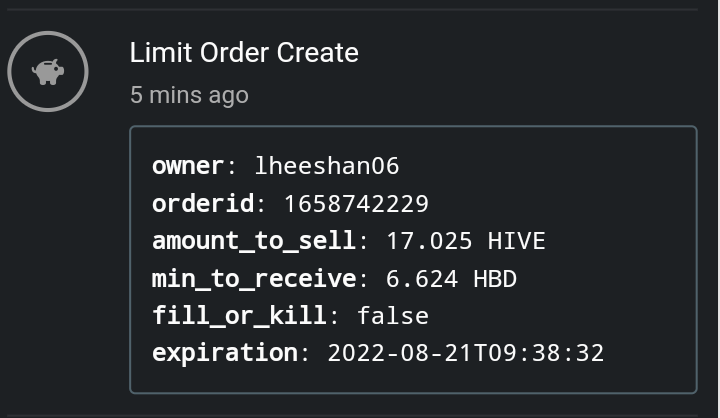This screenshot has width=720, height=418.
Task: Click the expiration date 2022-08-21T09:38:32
Action: point(466,353)
